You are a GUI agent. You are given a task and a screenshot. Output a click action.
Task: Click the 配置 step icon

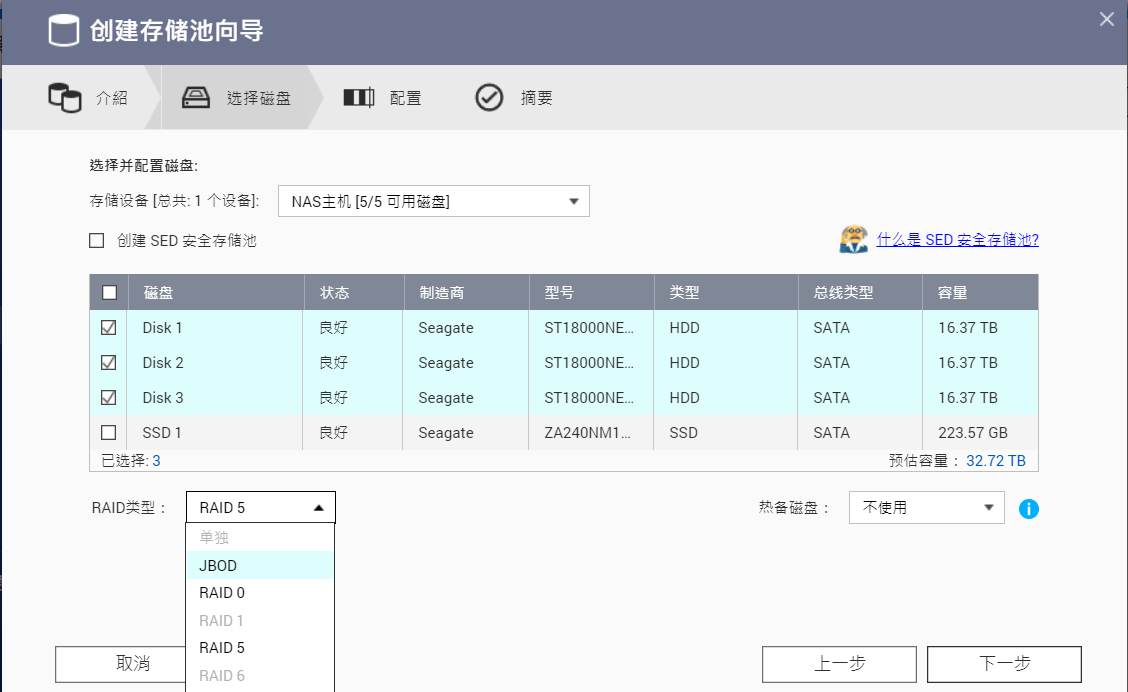(x=358, y=98)
